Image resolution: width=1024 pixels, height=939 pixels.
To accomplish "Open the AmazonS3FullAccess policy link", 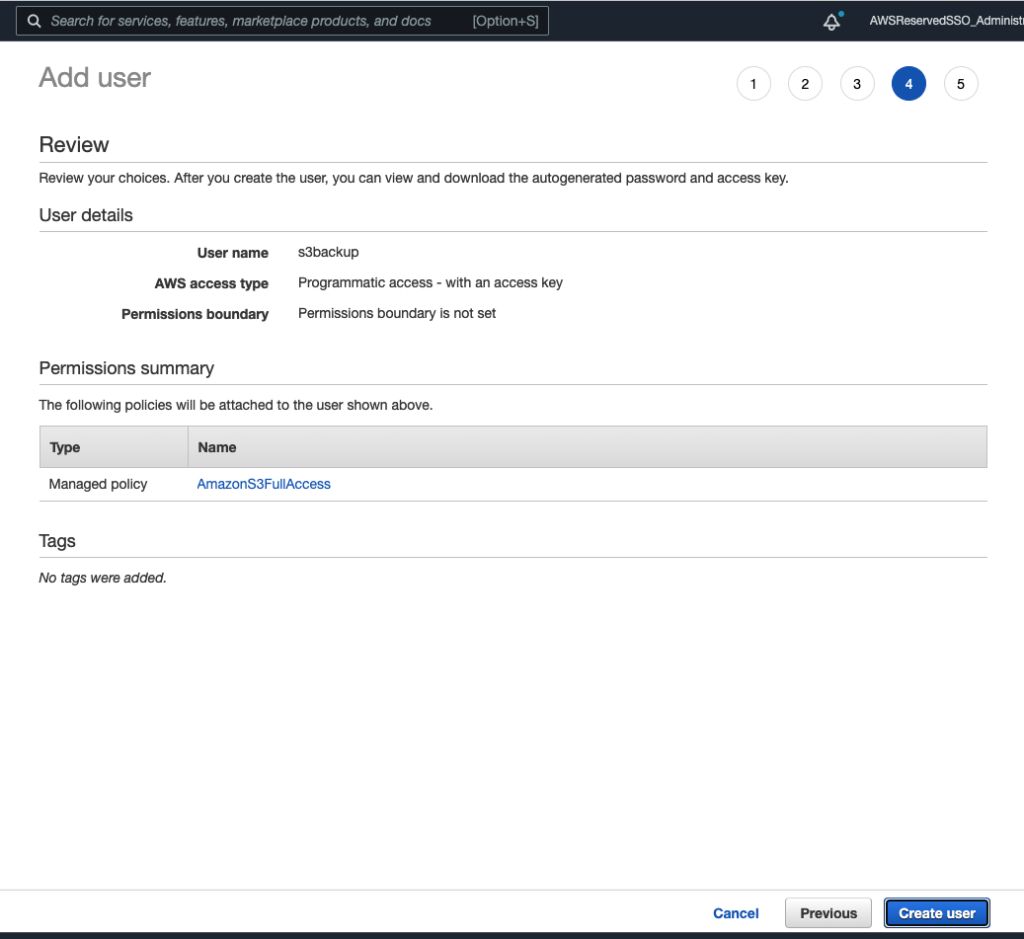I will click(264, 484).
